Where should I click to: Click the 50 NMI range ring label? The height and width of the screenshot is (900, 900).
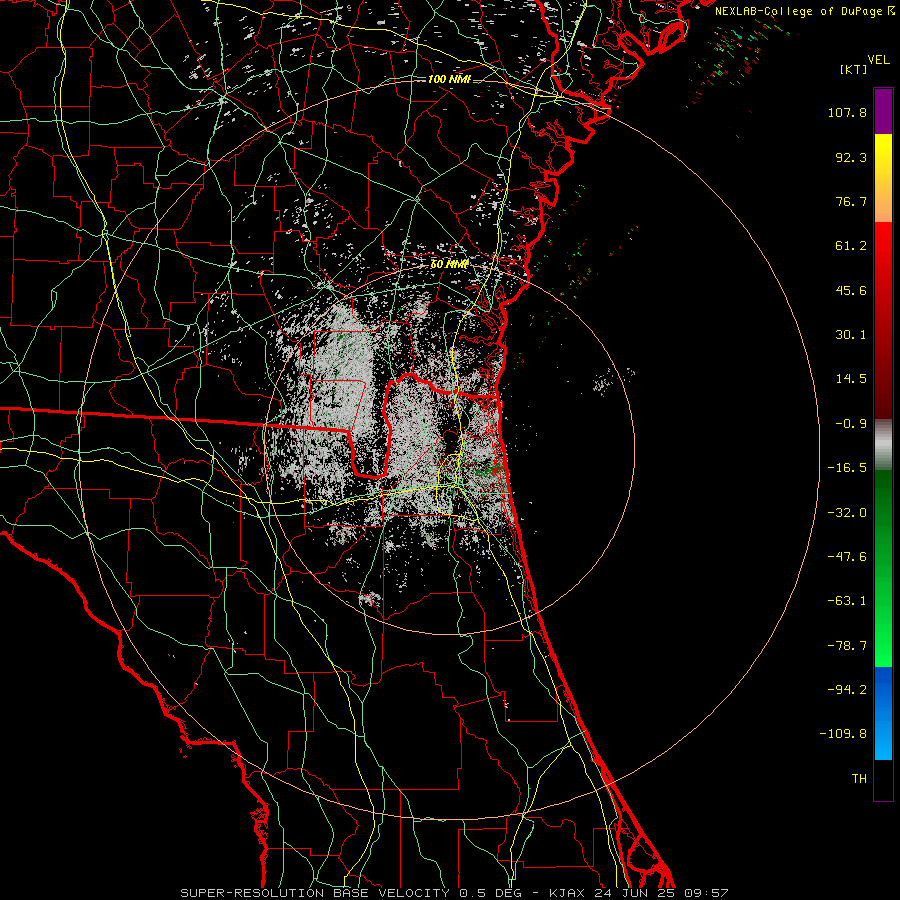click(x=449, y=265)
